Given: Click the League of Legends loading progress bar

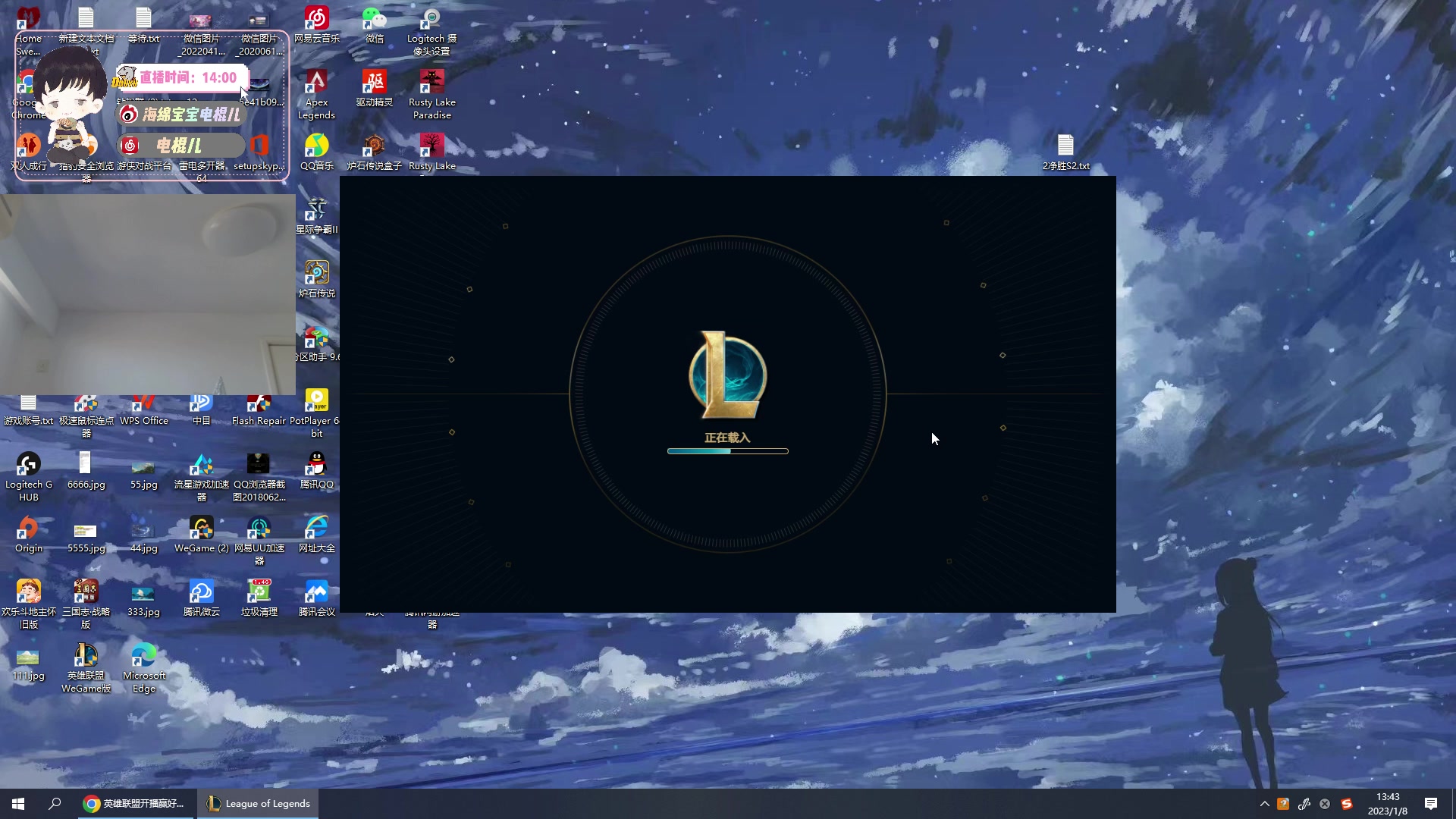Looking at the screenshot, I should point(728,451).
